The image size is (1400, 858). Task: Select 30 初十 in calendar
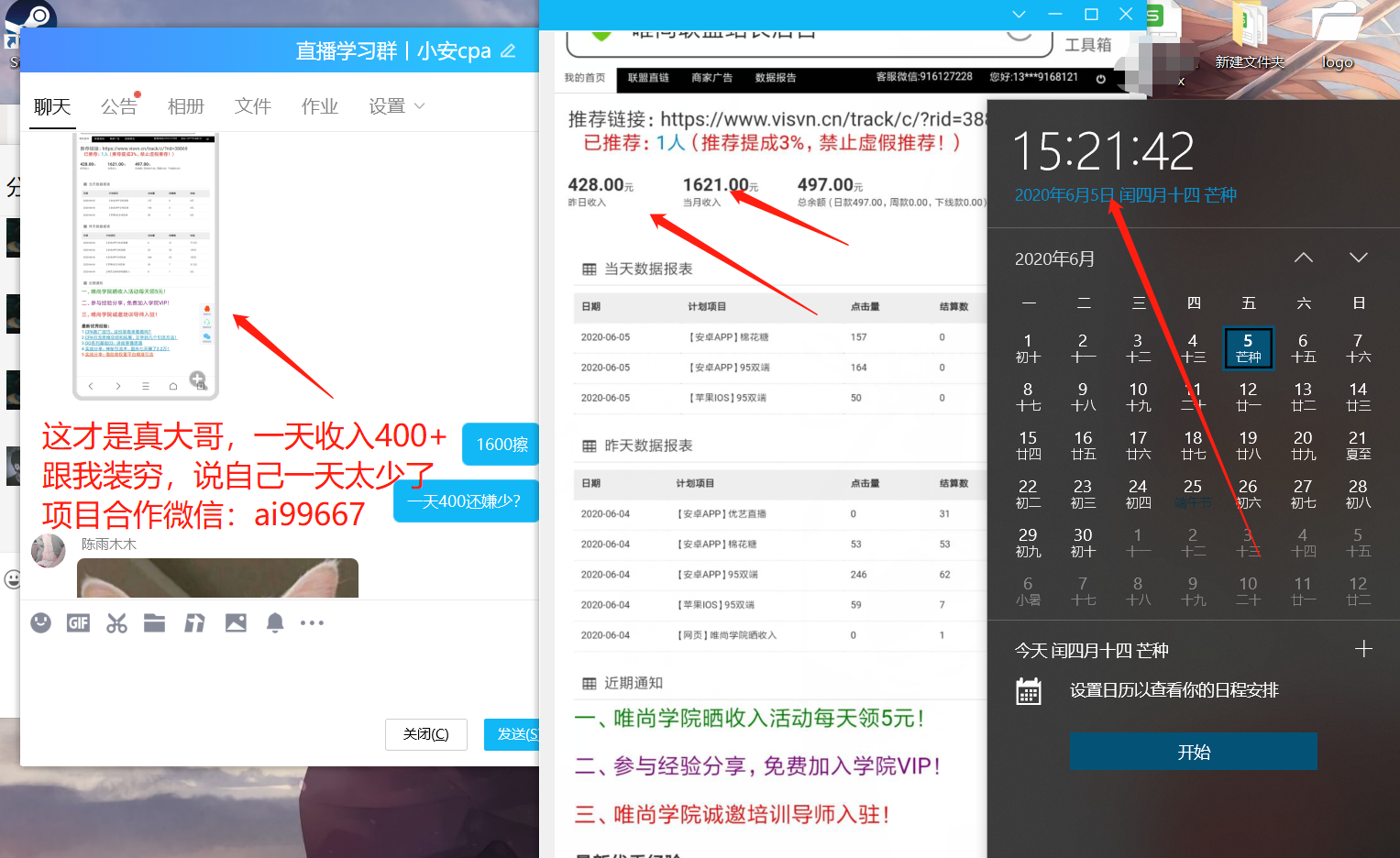point(1083,543)
